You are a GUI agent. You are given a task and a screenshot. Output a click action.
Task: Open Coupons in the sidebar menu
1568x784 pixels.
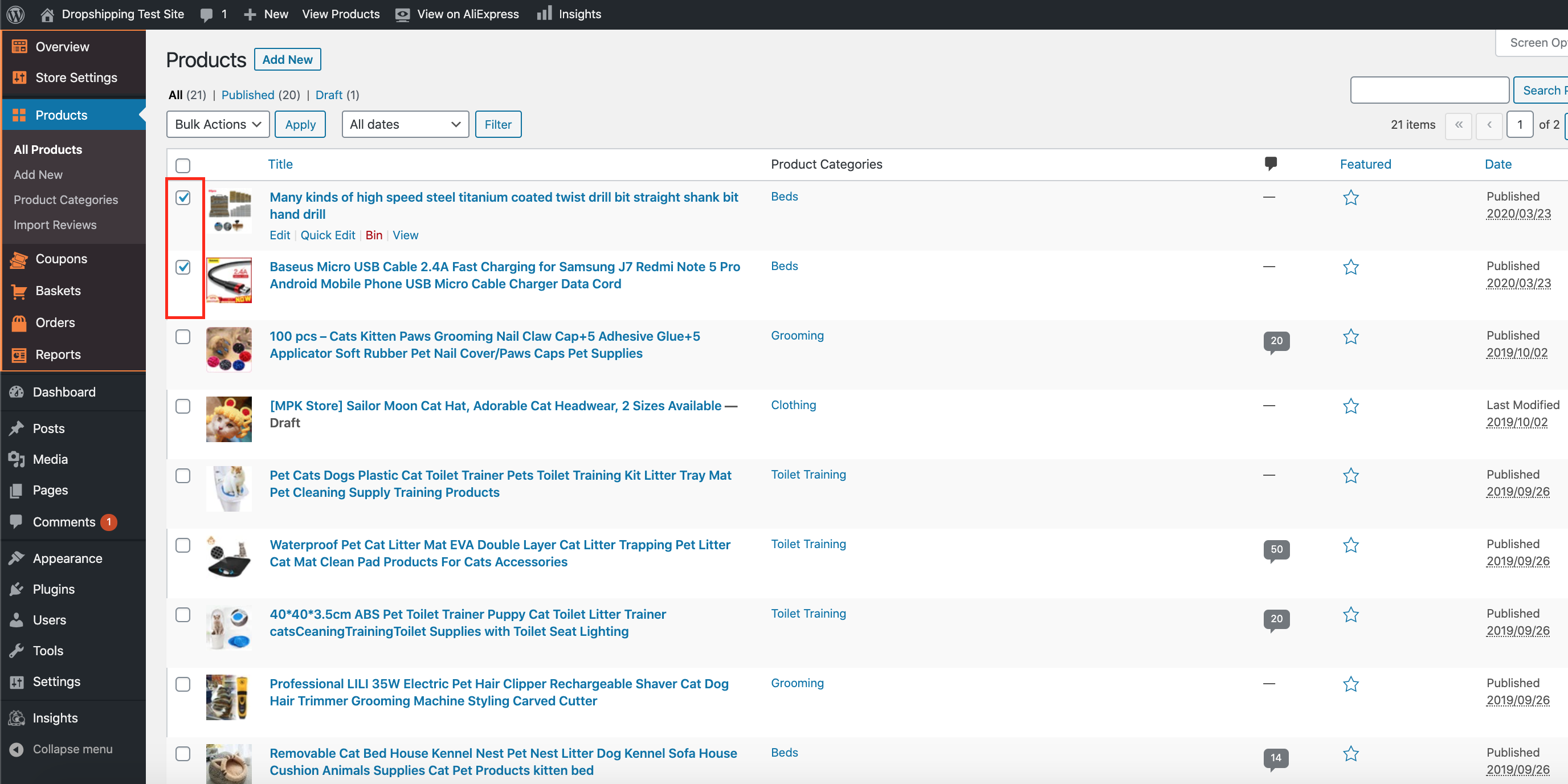(61, 259)
